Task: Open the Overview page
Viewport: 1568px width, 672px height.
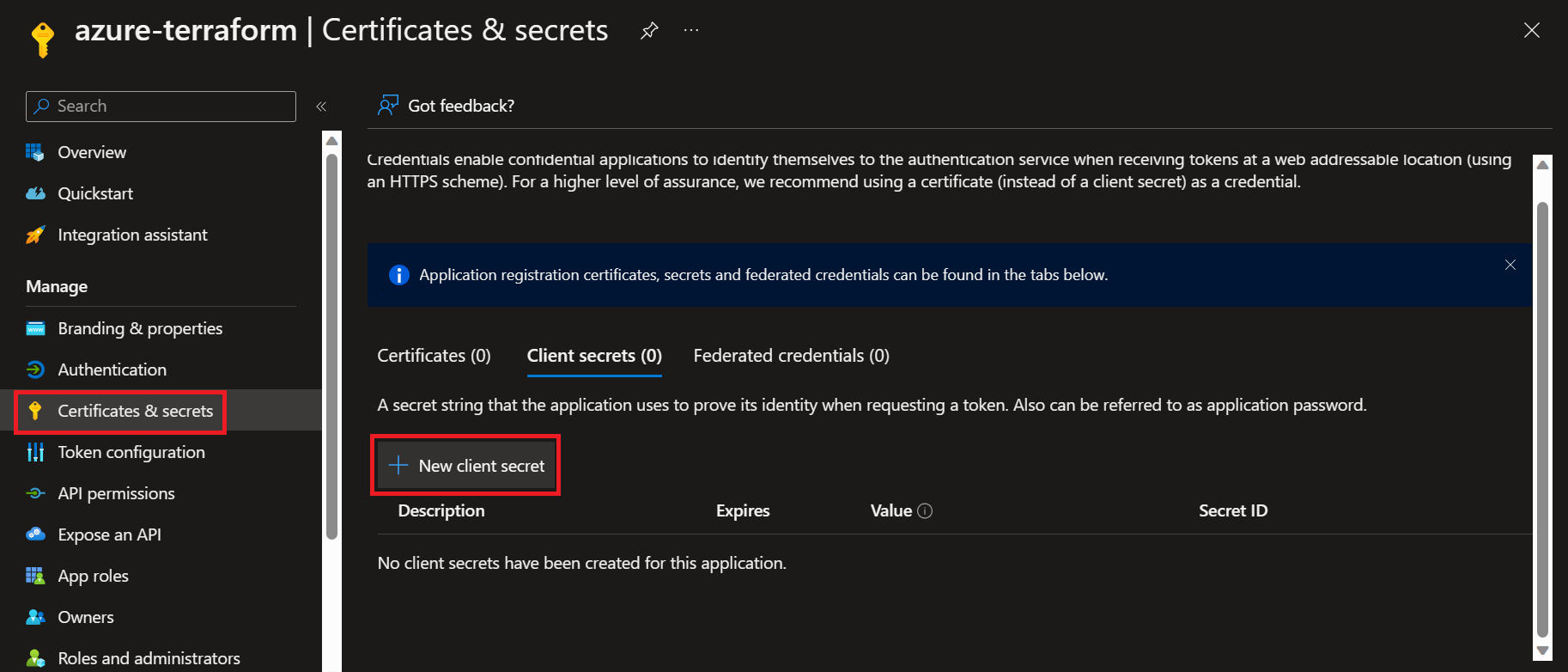Action: tap(92, 152)
